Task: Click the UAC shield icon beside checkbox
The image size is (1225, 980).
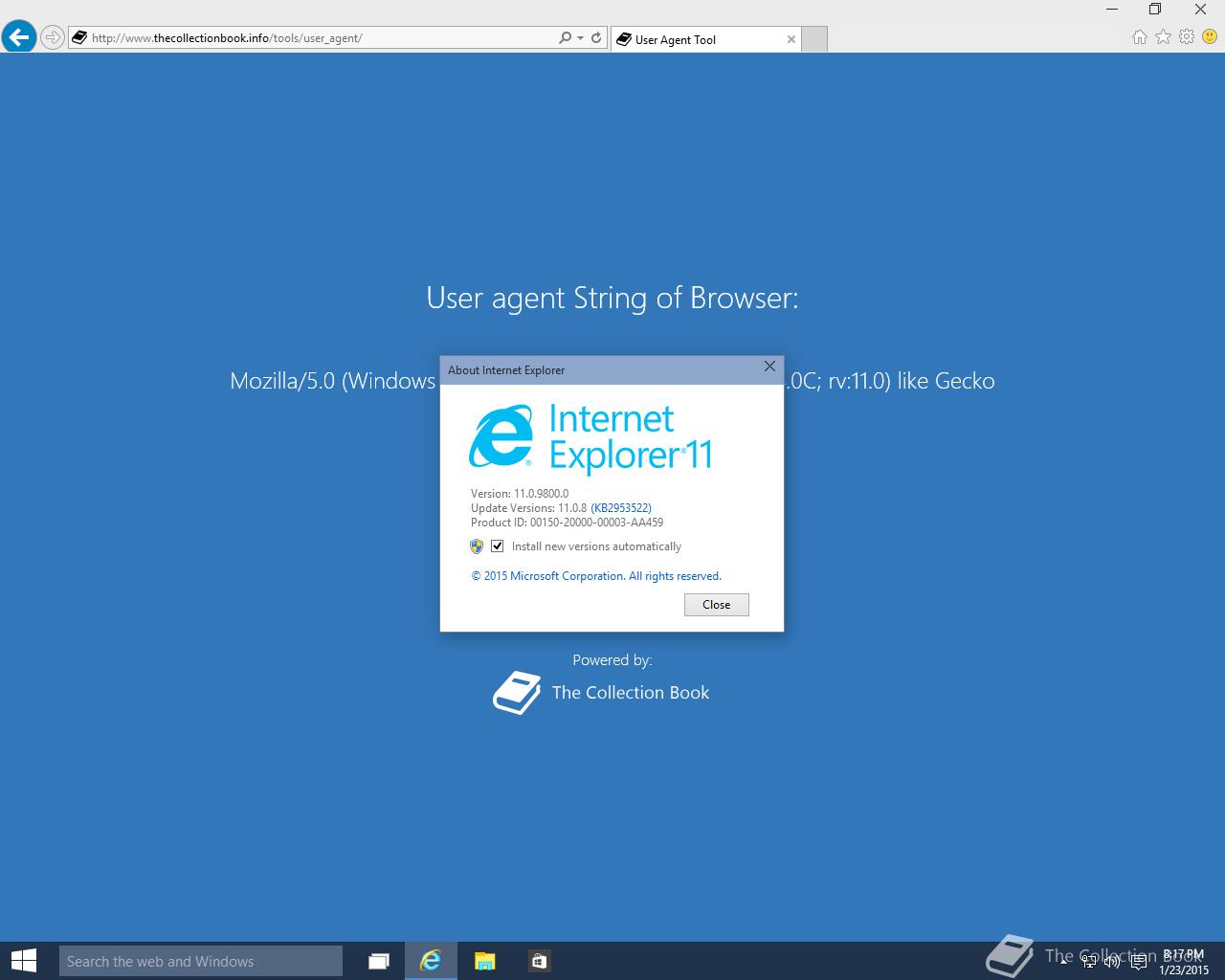Action: [x=477, y=546]
